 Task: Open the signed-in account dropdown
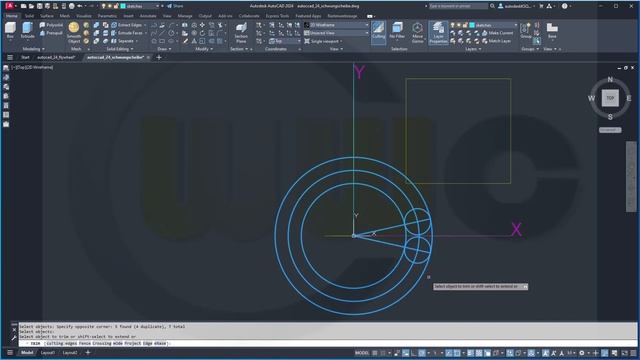(x=517, y=6)
